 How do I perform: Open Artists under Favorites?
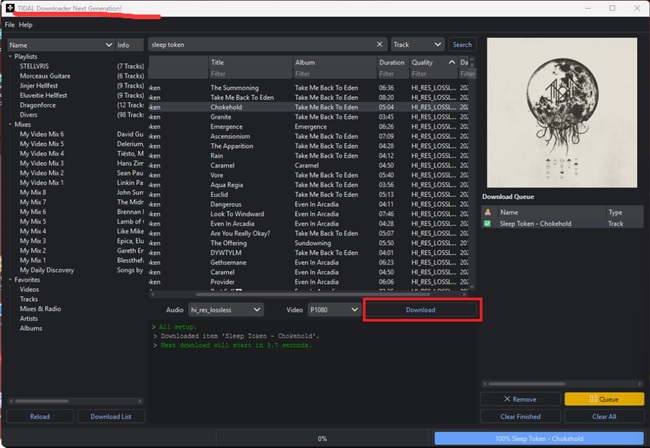pyautogui.click(x=29, y=319)
